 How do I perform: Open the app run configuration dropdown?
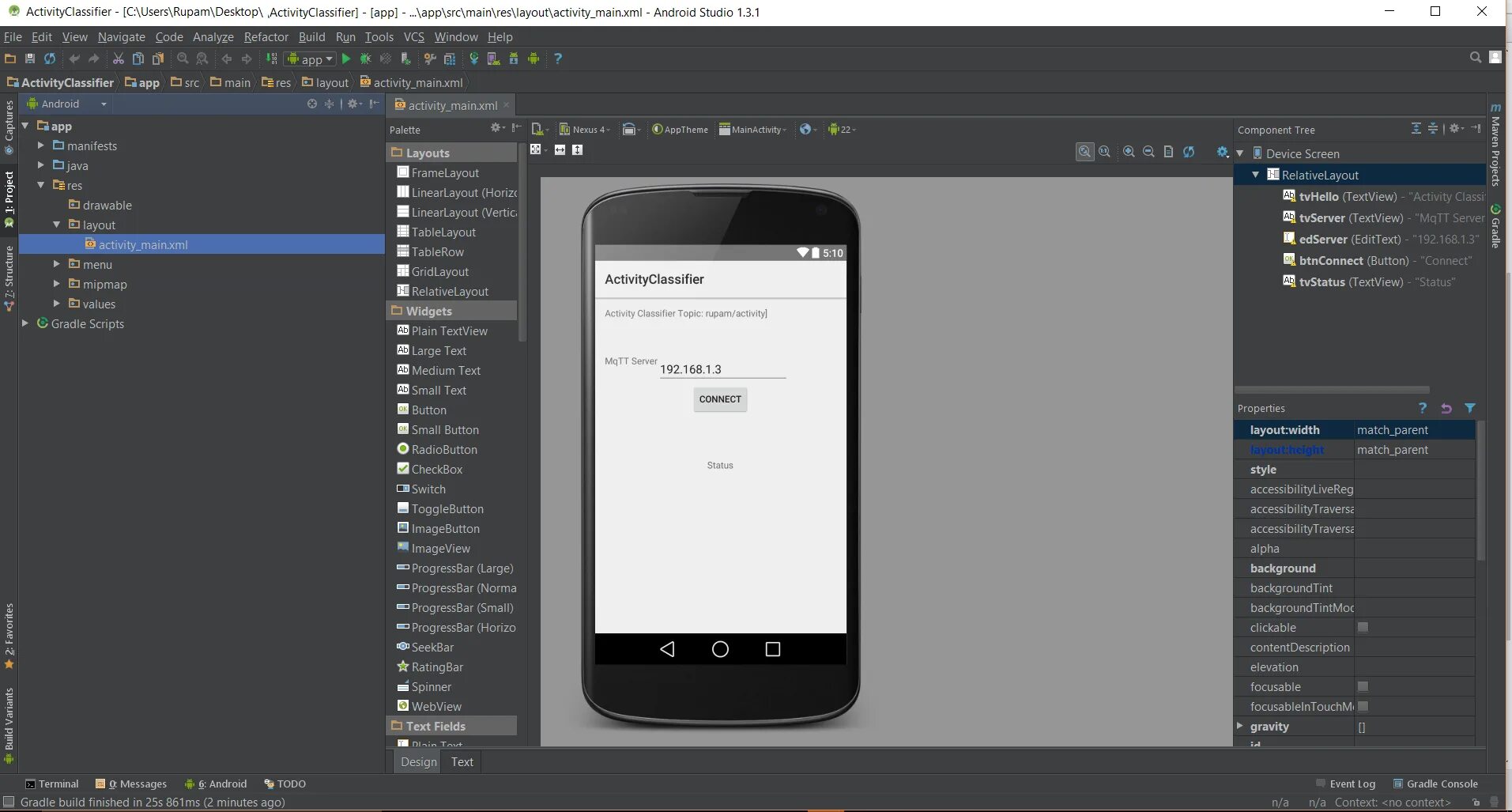(x=311, y=59)
